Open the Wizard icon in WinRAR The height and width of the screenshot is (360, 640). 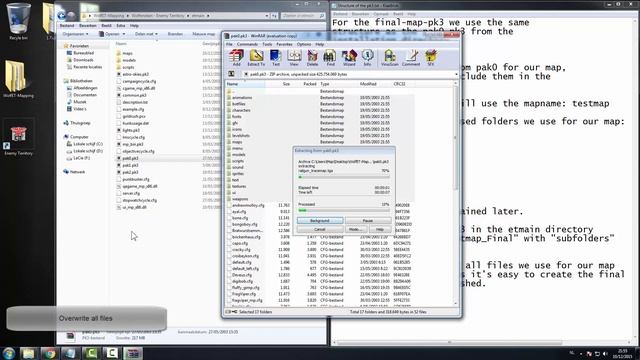pyautogui.click(x=349, y=58)
